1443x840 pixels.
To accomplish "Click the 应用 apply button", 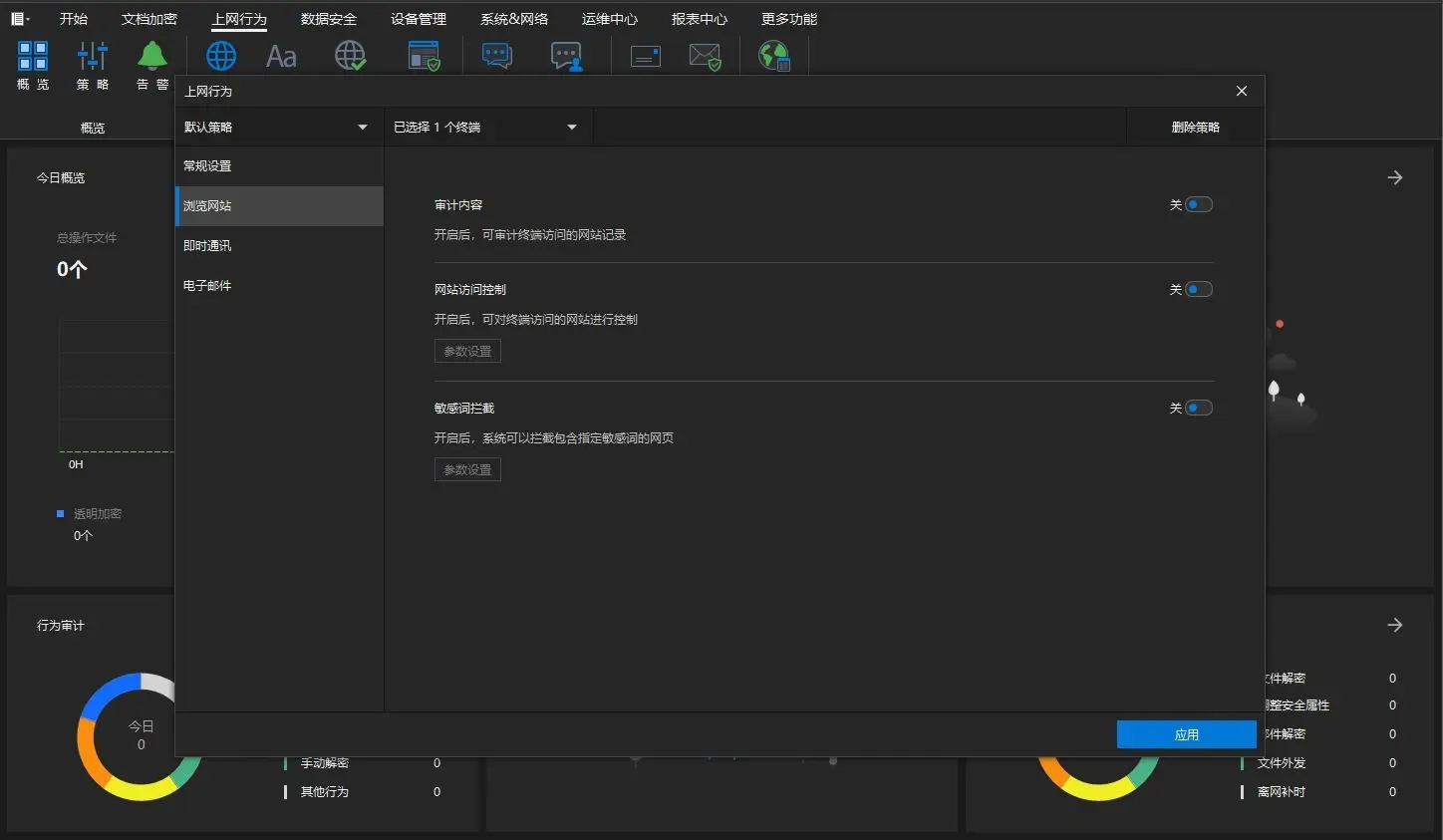I will click(x=1186, y=734).
